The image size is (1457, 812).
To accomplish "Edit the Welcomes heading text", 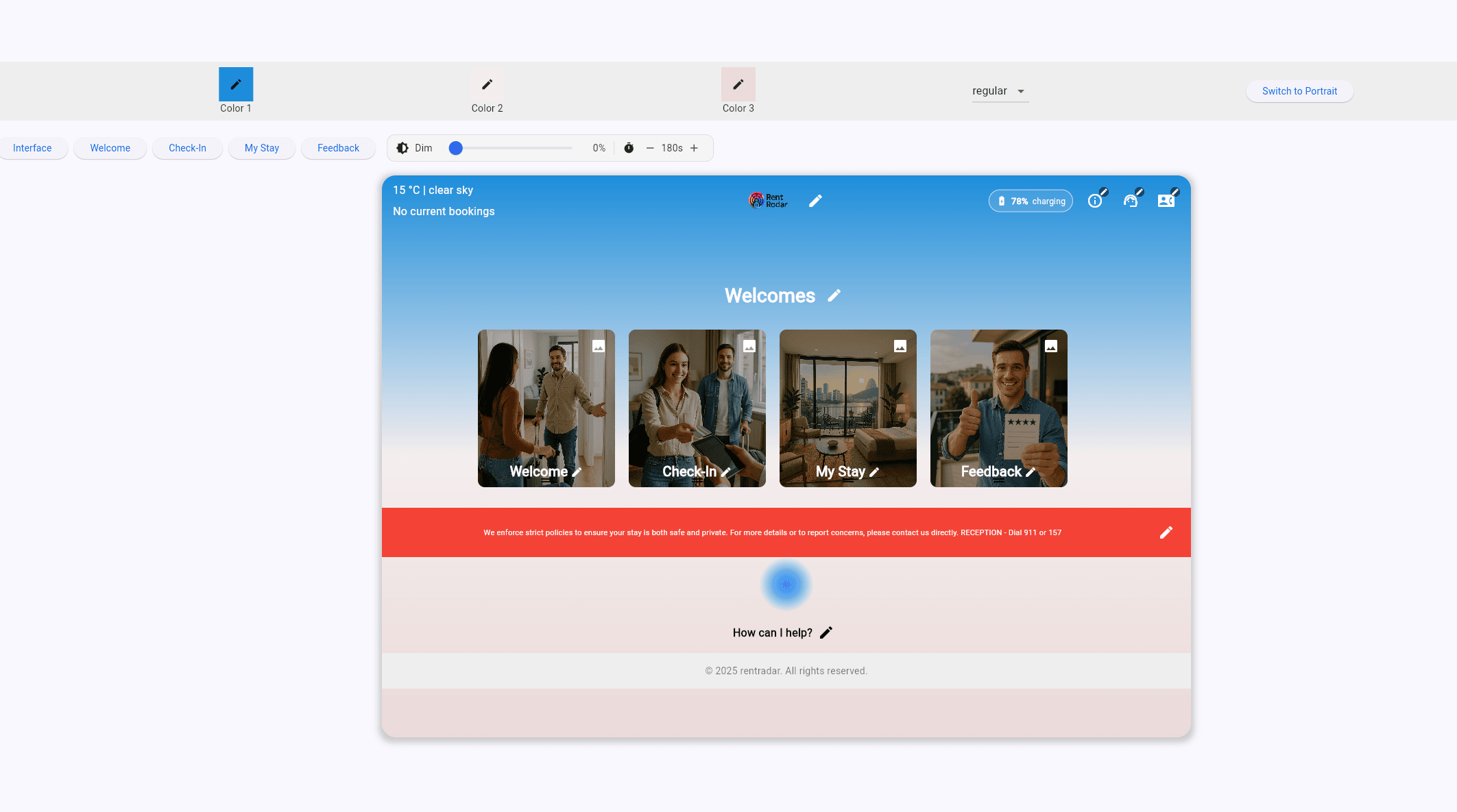I will click(834, 295).
